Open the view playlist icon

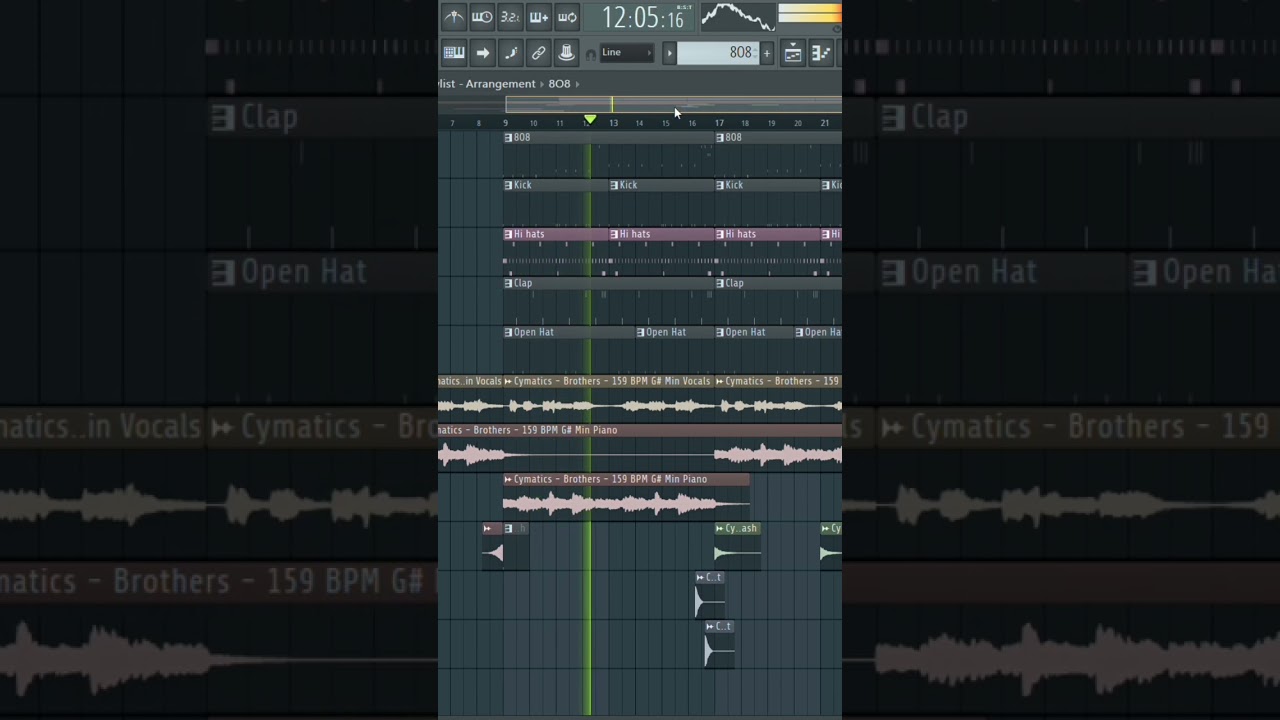793,53
